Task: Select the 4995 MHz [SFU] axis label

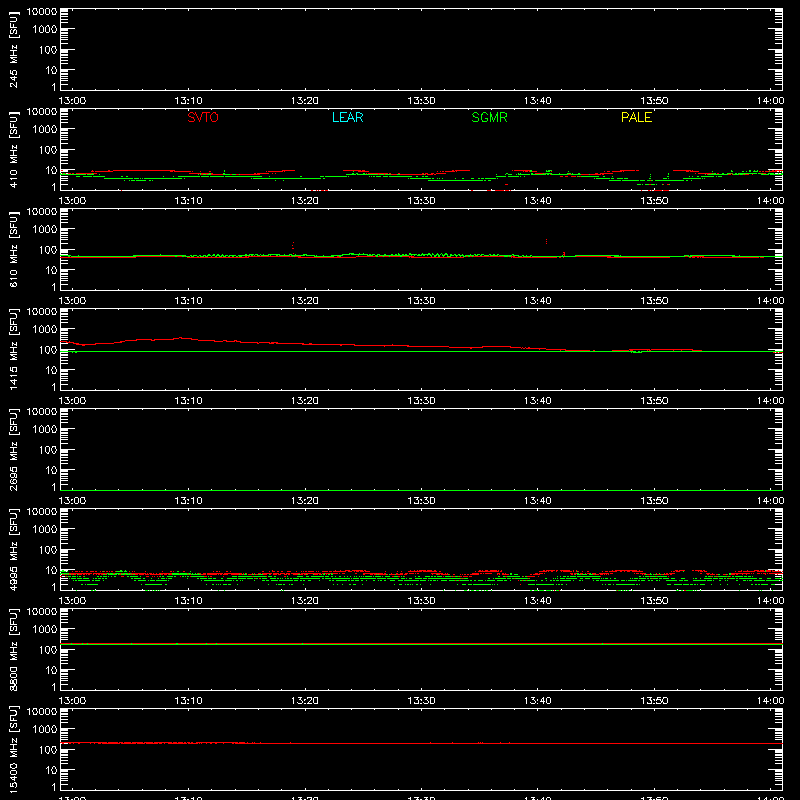Action: coord(13,549)
